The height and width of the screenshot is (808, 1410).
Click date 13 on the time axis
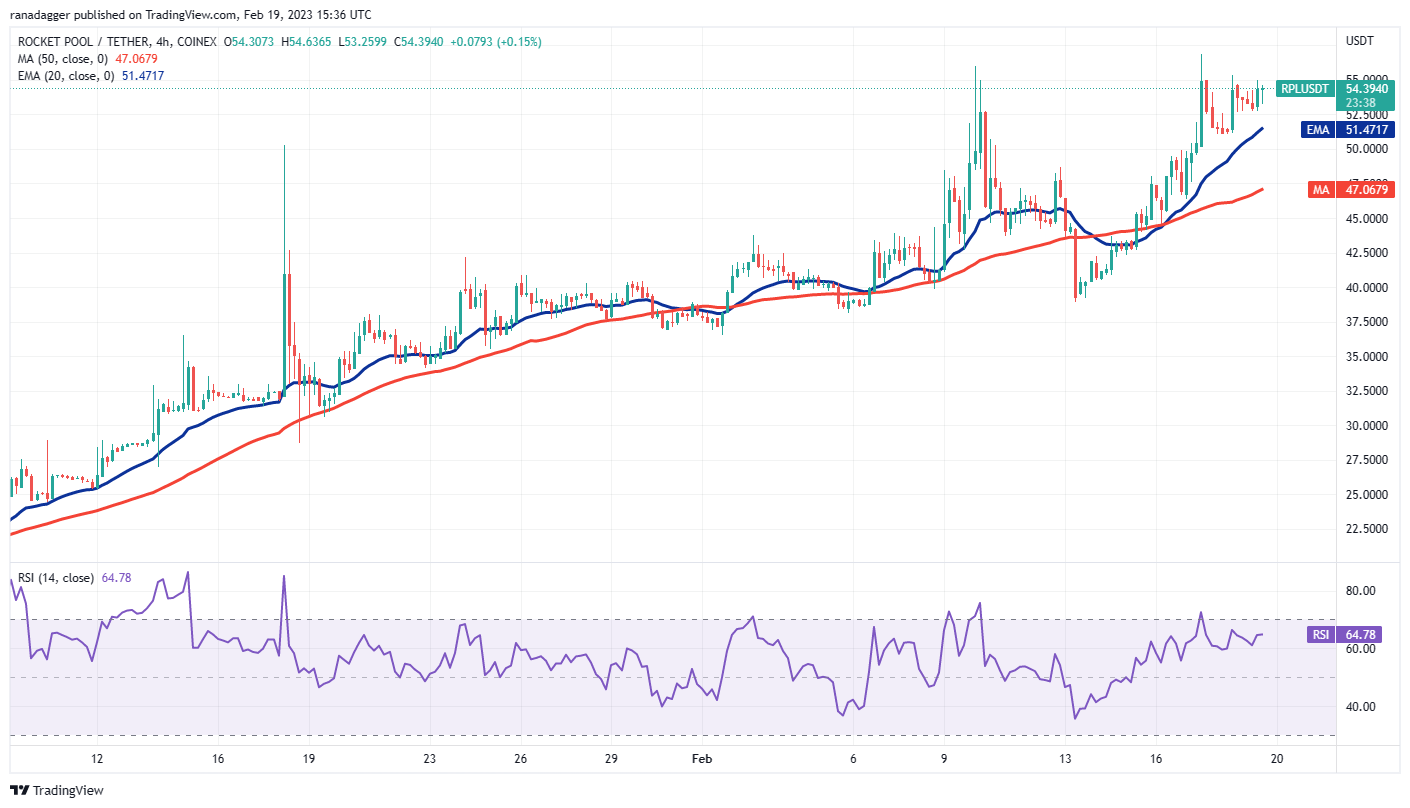click(1067, 759)
